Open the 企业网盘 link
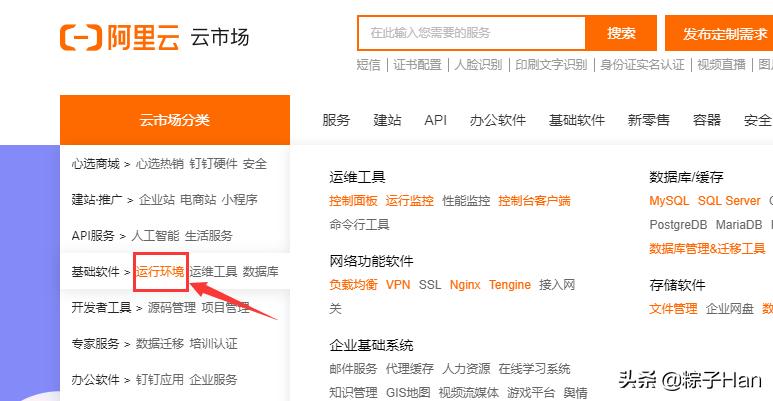 730,309
